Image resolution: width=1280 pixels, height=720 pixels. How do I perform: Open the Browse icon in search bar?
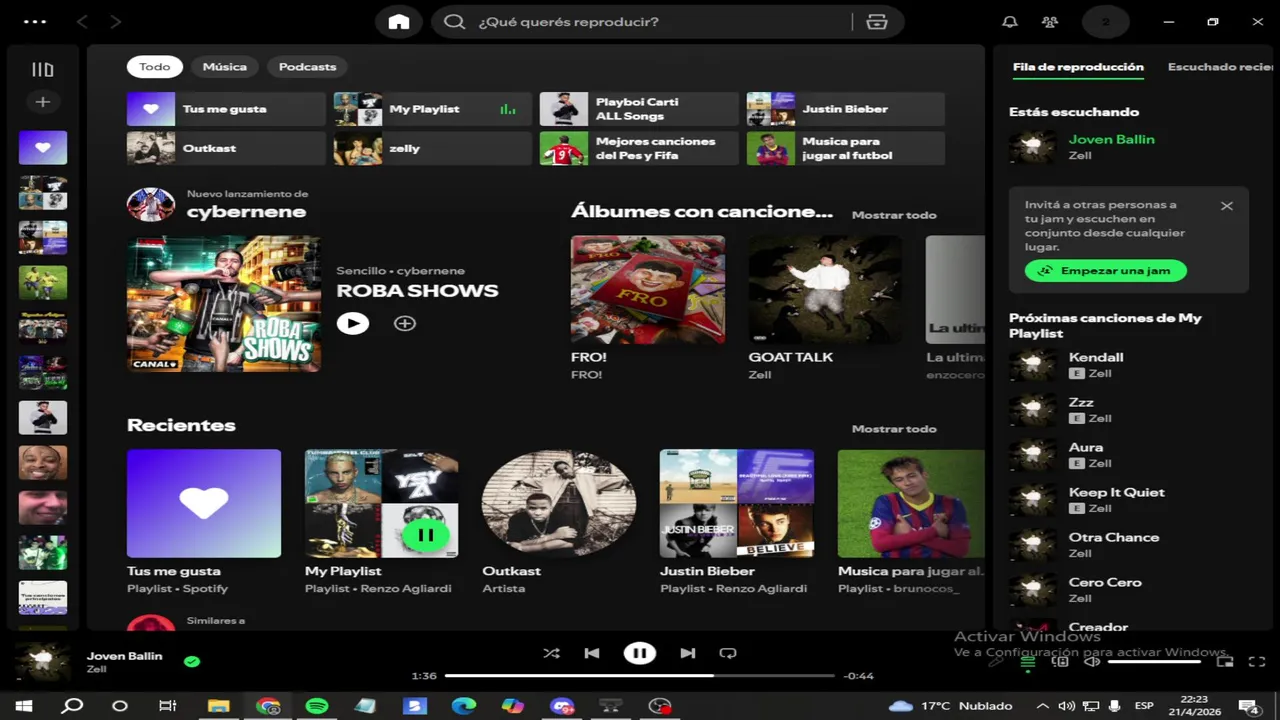[x=877, y=22]
